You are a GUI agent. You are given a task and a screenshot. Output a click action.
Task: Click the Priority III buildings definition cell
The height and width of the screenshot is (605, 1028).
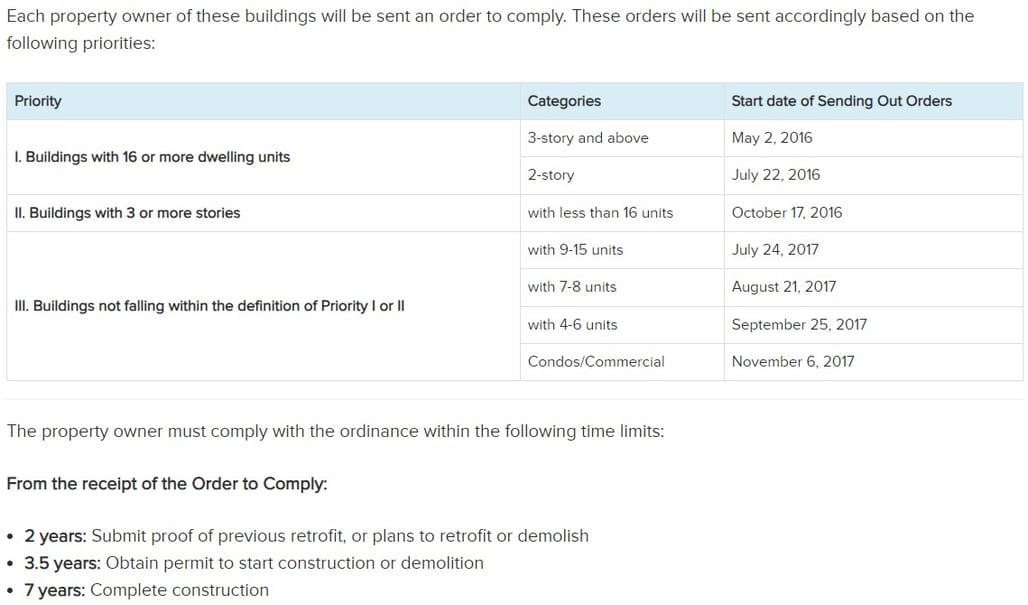[x=263, y=306]
